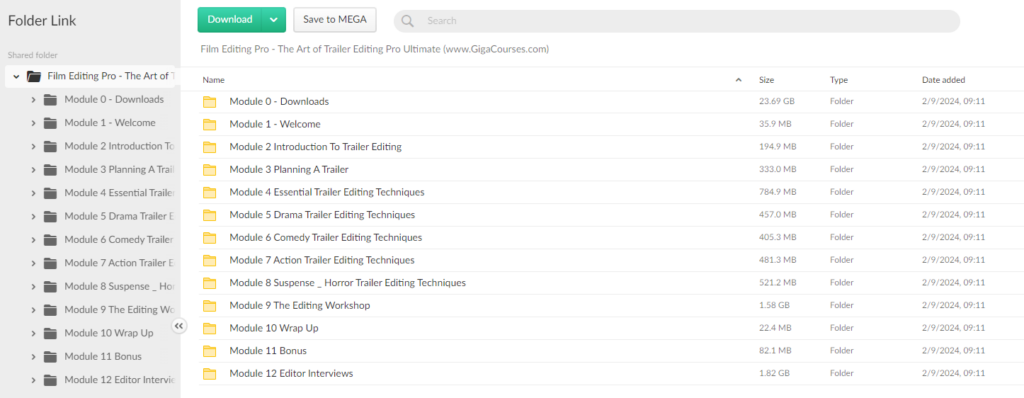The height and width of the screenshot is (398, 1024).
Task: Click sidebar folder icon next to Module 8 Suspense
Action: 50,286
